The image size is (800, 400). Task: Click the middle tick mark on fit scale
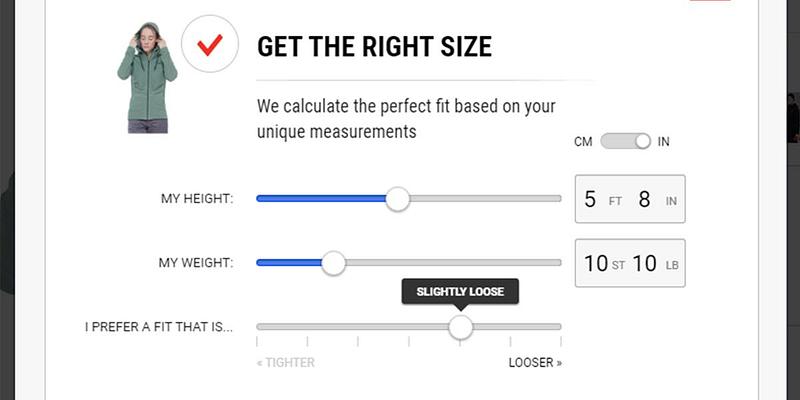pos(409,341)
